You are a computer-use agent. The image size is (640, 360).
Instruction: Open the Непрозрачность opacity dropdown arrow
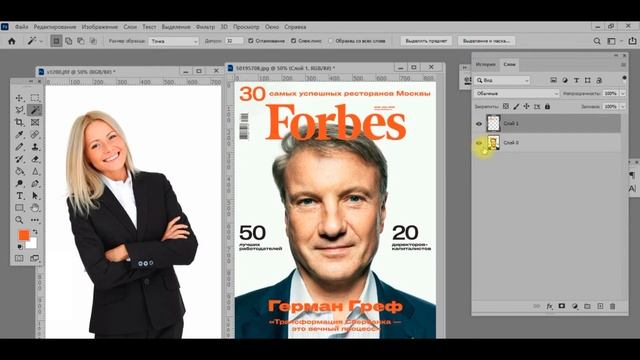pyautogui.click(x=623, y=93)
